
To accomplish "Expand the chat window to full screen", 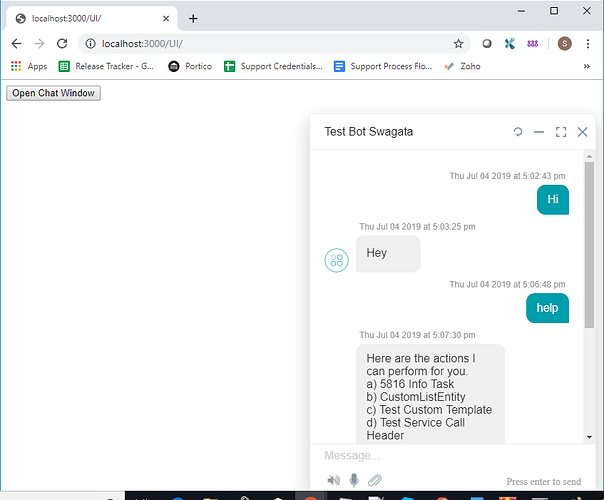I will coord(561,132).
